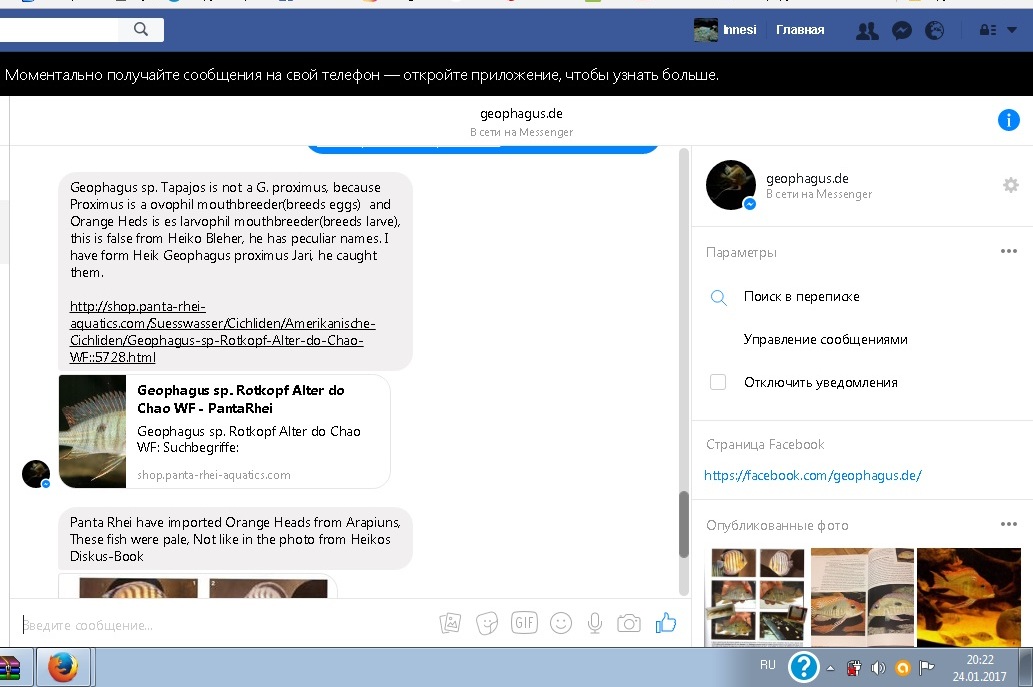The width and height of the screenshot is (1033, 687).
Task: Open the Innesi profile tab
Action: tap(726, 30)
